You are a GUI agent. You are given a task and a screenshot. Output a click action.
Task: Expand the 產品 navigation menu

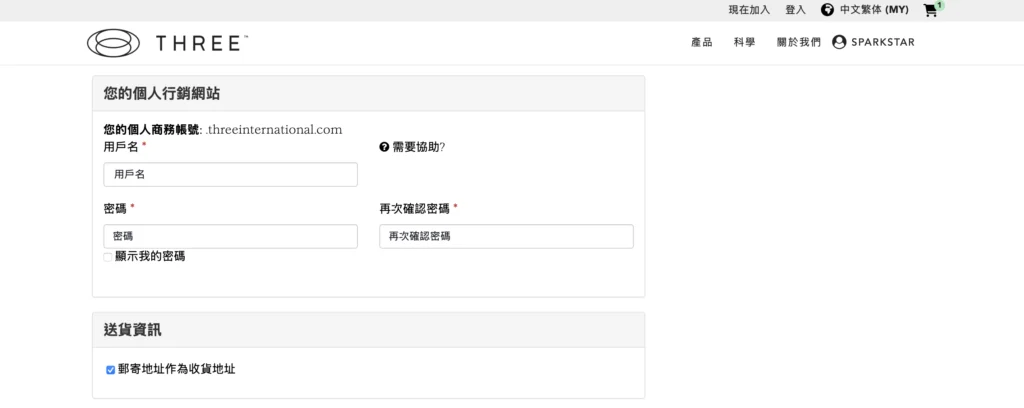coord(701,42)
